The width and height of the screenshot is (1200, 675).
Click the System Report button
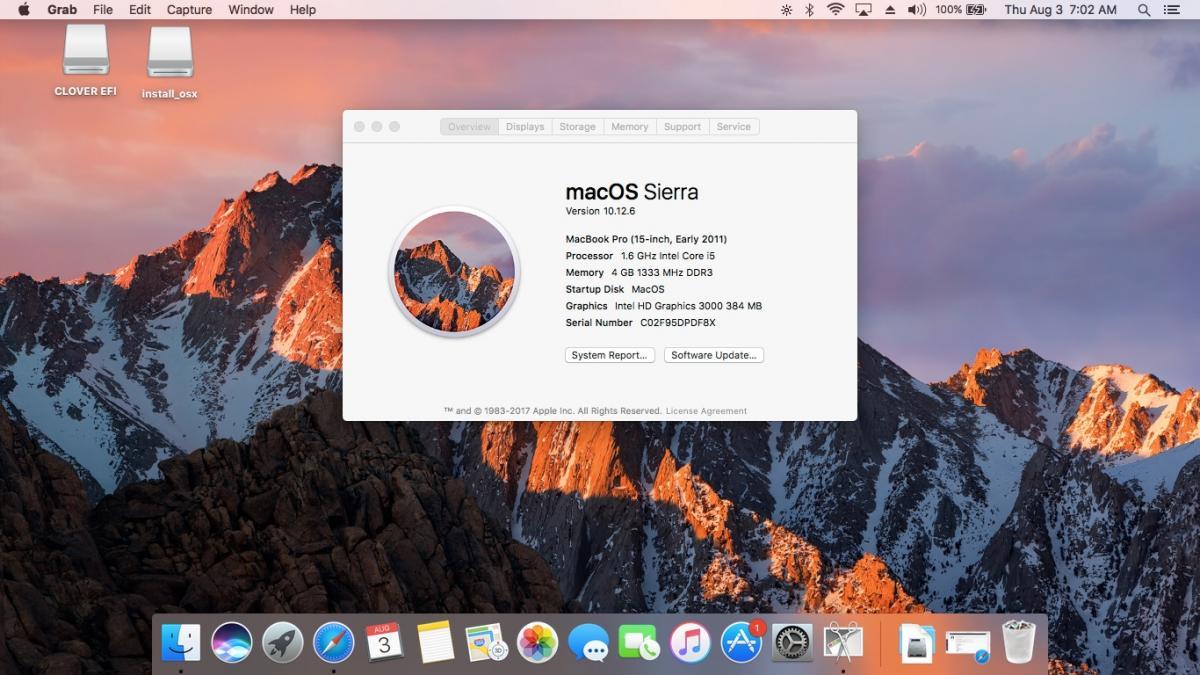[x=610, y=355]
